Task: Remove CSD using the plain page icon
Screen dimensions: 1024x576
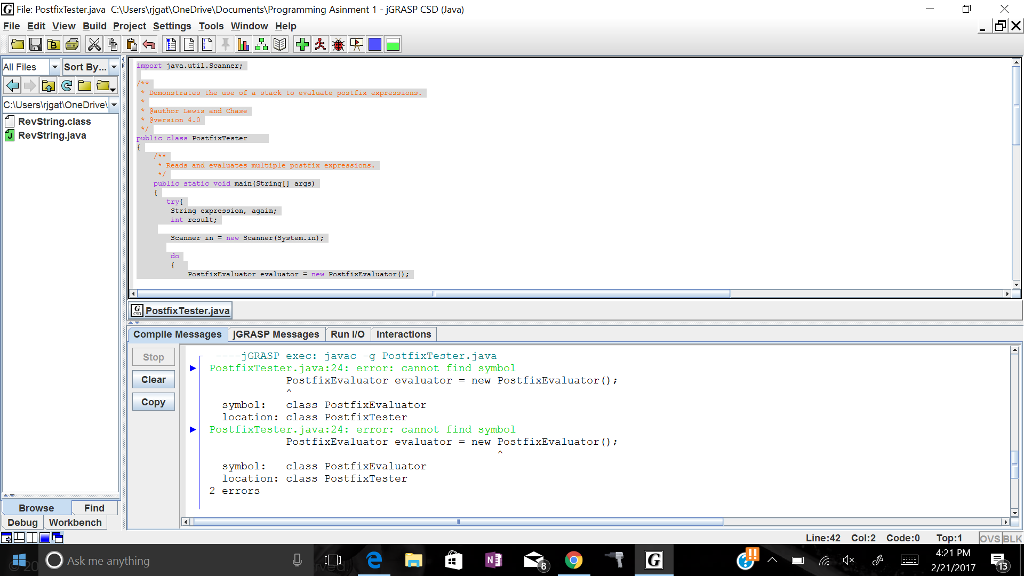Action: 189,44
